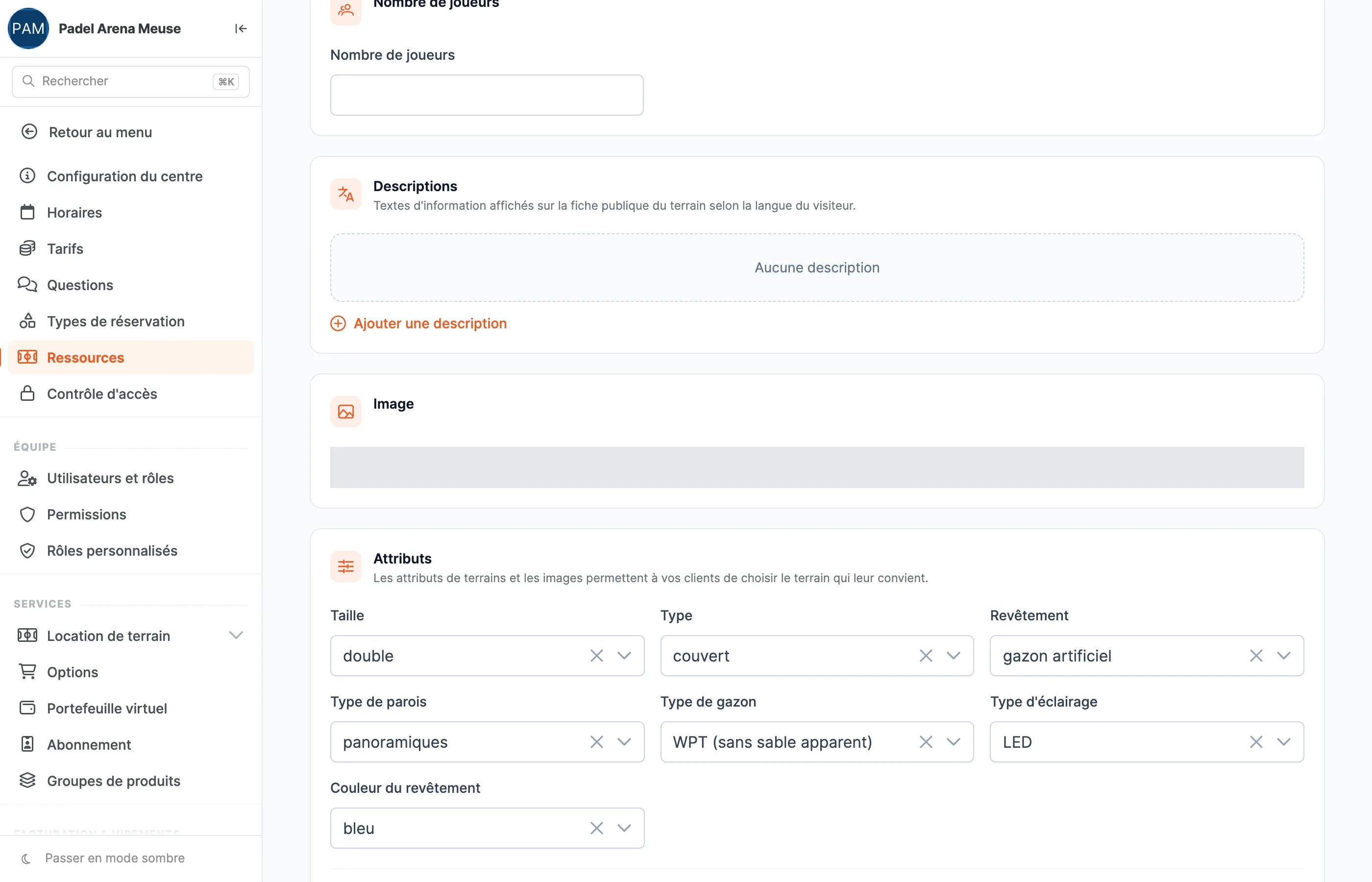Clear Revêtement value gazon artificiel

click(x=1256, y=656)
